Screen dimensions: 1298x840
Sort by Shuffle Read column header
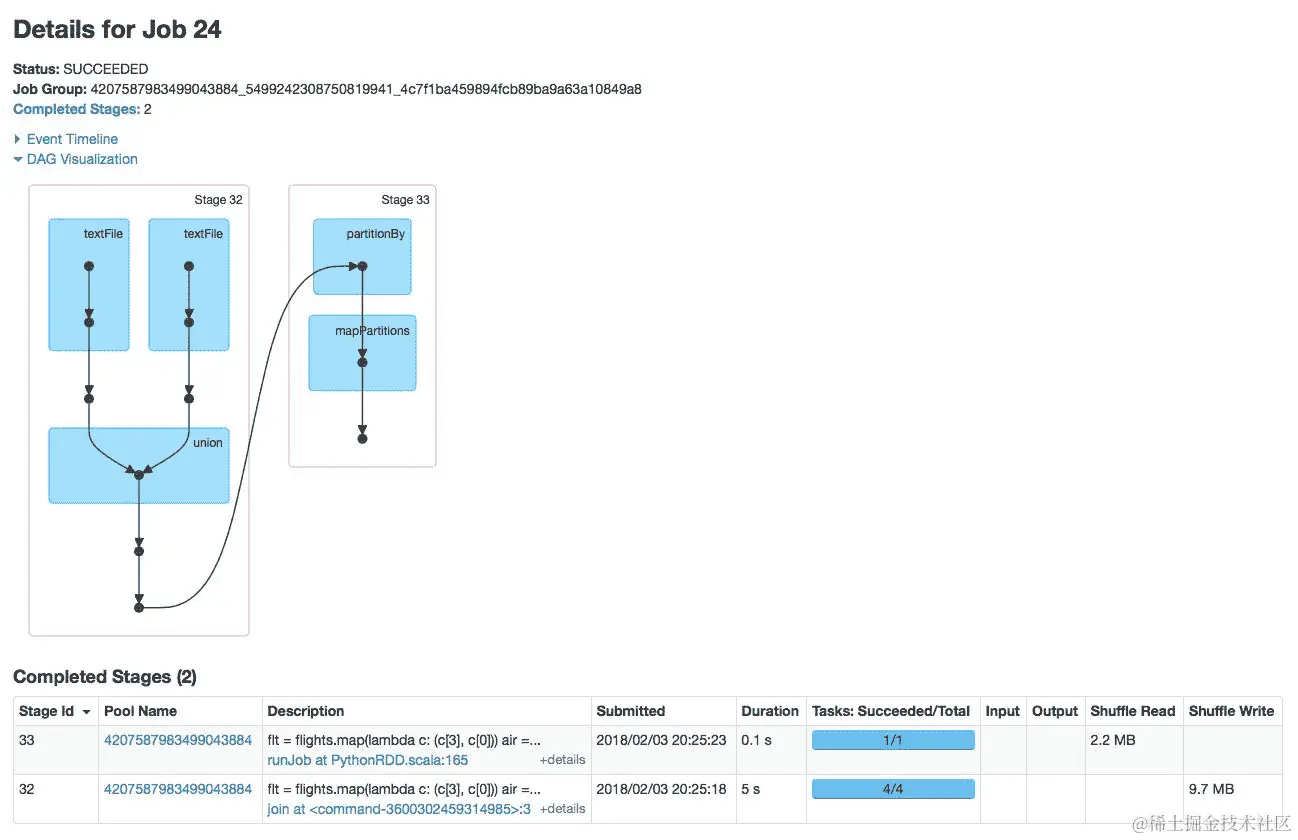[1133, 711]
